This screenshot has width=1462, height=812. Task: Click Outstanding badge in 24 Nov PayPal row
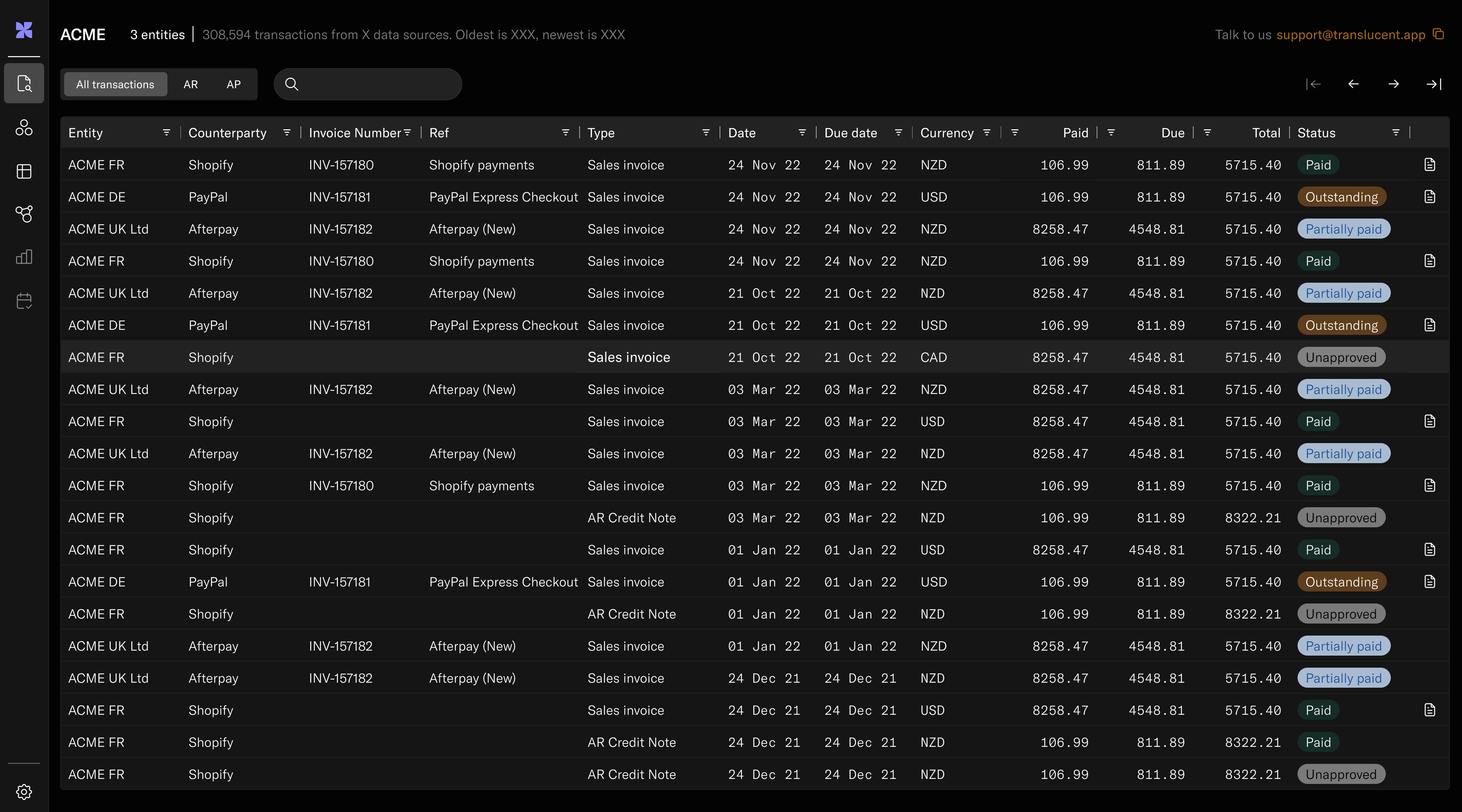[1342, 197]
